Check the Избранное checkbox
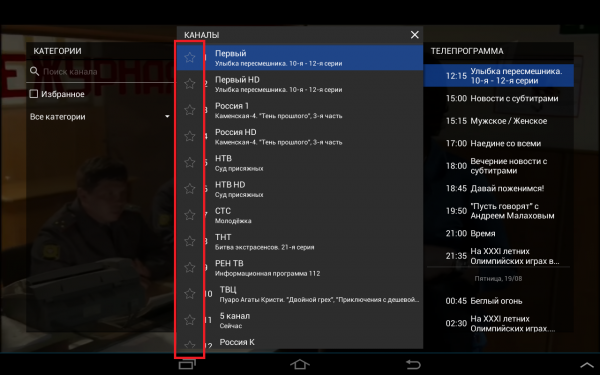600x375 pixels. pyautogui.click(x=34, y=94)
